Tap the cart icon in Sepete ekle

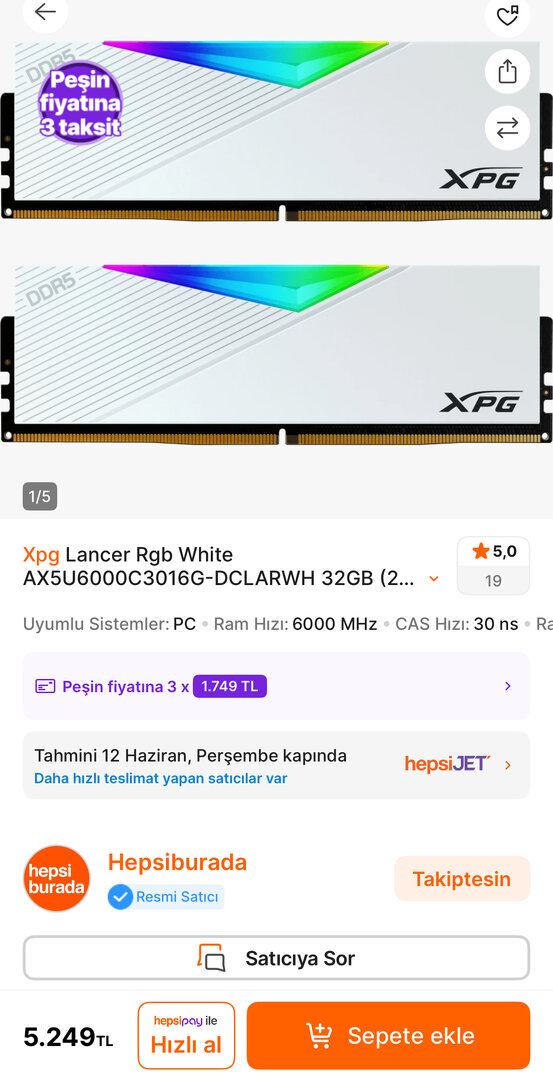[319, 1035]
